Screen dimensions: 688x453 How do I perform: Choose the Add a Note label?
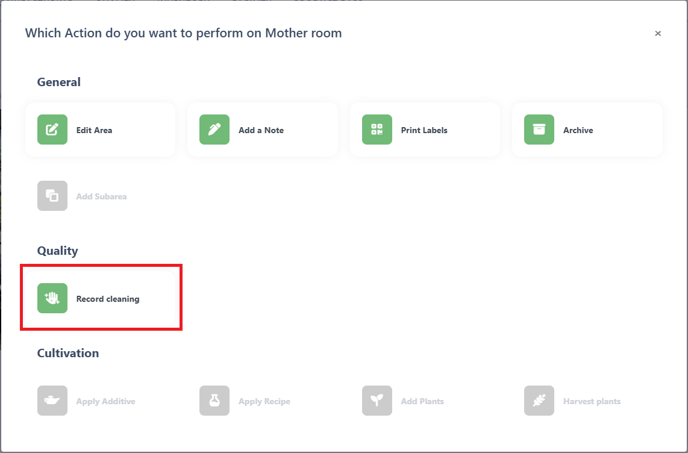(261, 130)
